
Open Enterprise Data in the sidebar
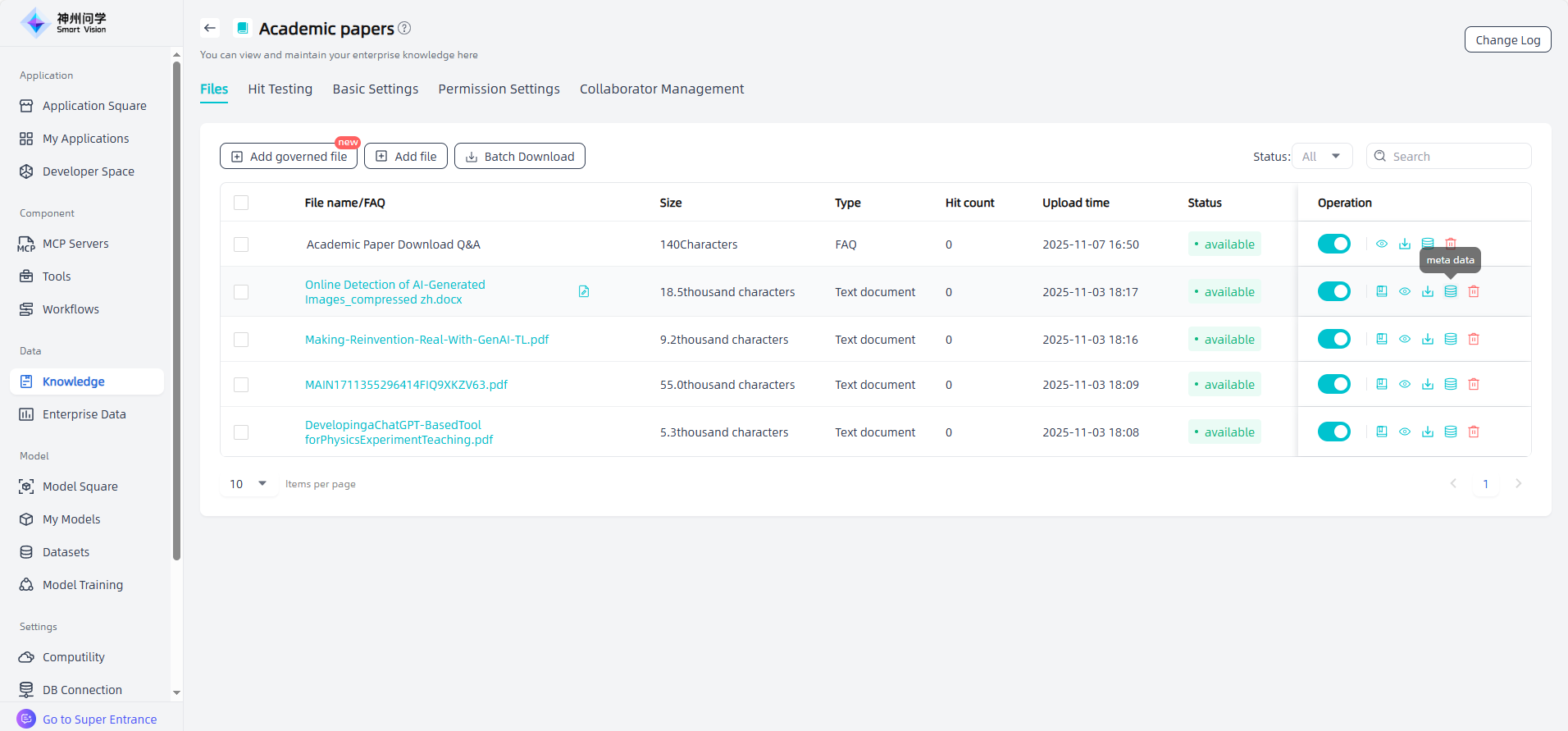click(x=84, y=414)
